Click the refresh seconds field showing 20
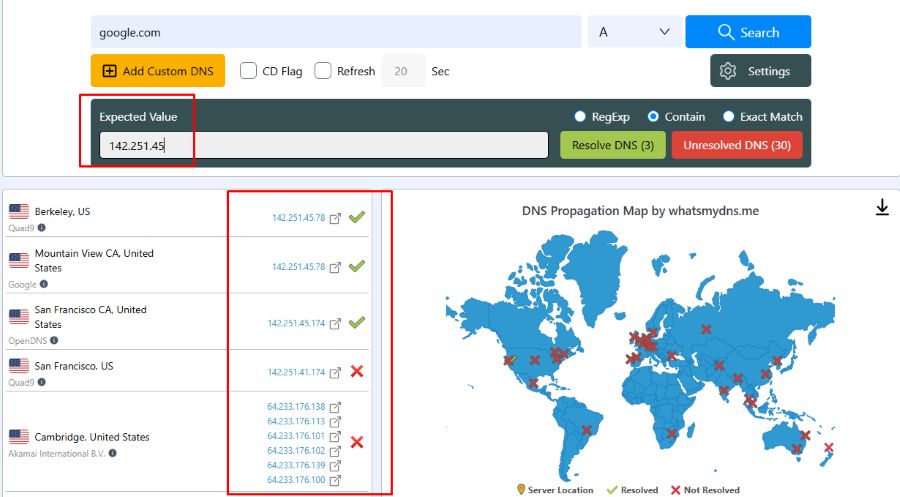Image resolution: width=900 pixels, height=497 pixels. 403,71
